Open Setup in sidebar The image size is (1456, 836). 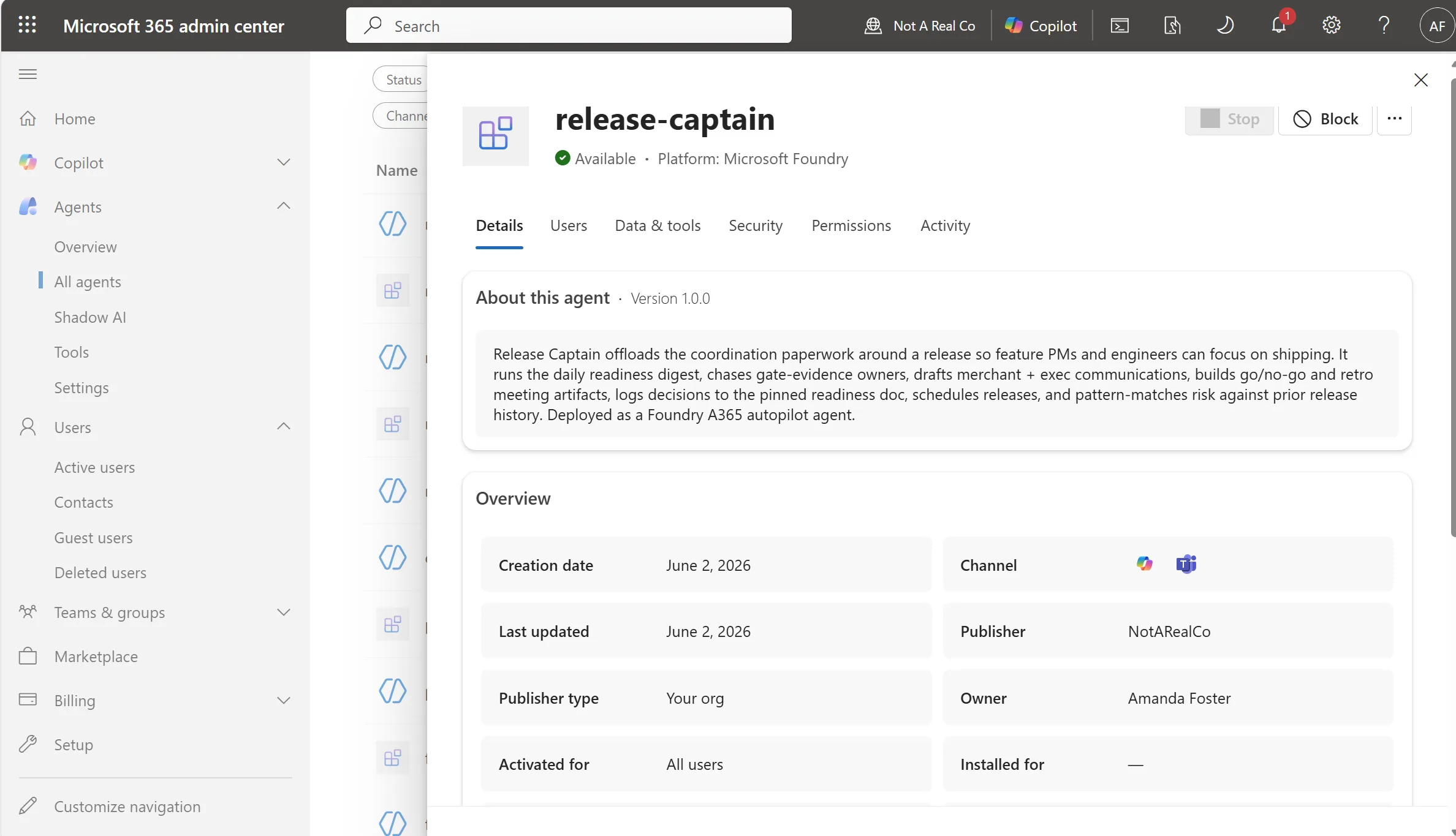[74, 745]
